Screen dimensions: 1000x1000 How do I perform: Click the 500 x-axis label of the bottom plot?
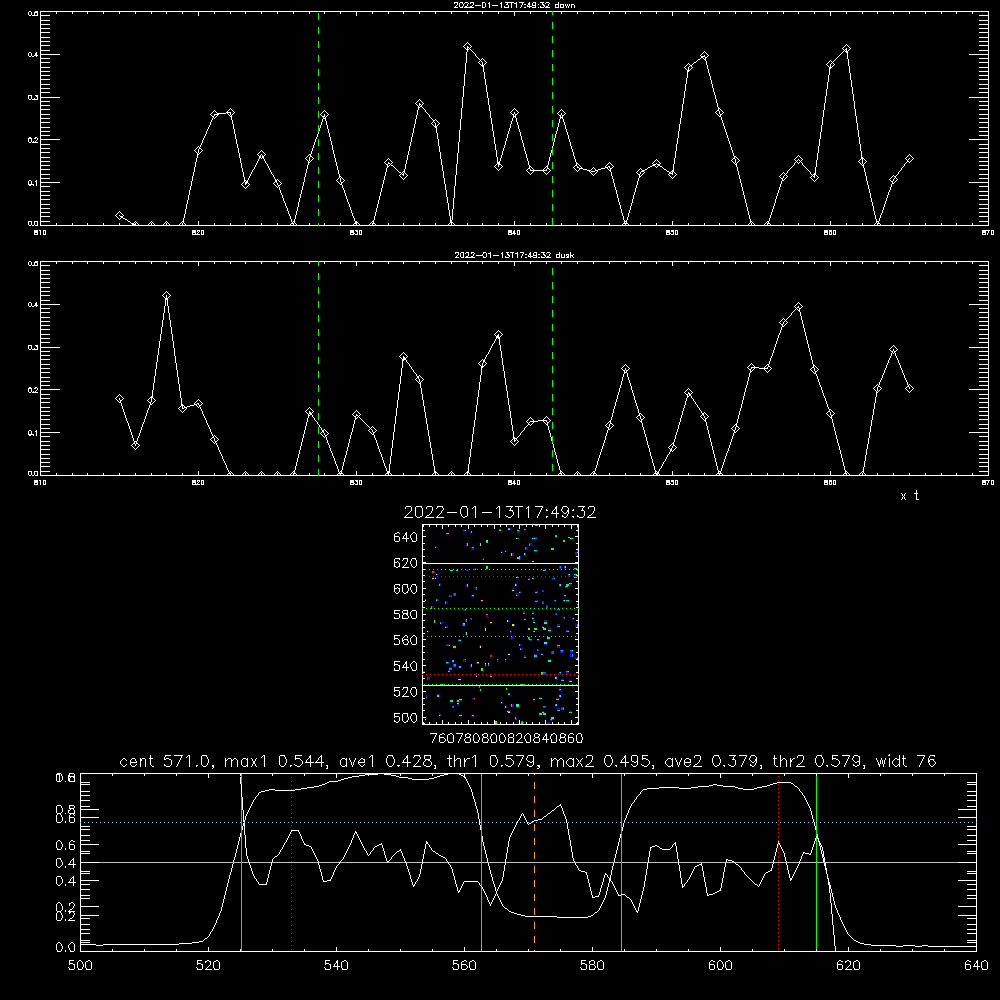[80, 966]
